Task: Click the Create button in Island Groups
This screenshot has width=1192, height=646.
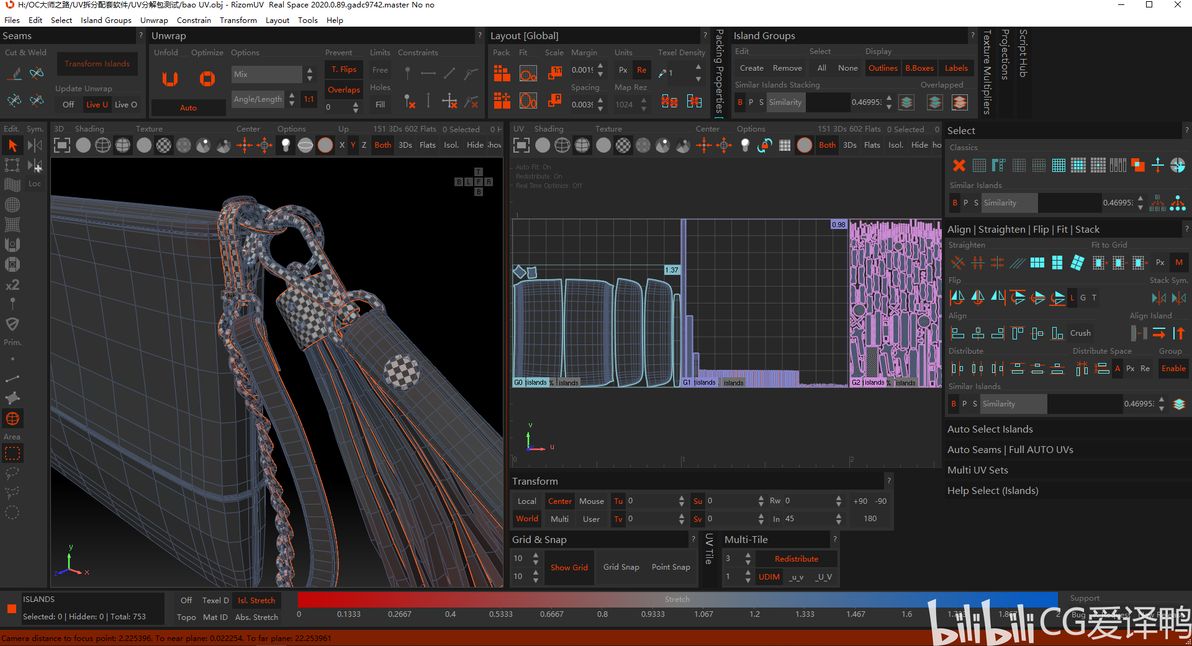Action: click(x=751, y=68)
